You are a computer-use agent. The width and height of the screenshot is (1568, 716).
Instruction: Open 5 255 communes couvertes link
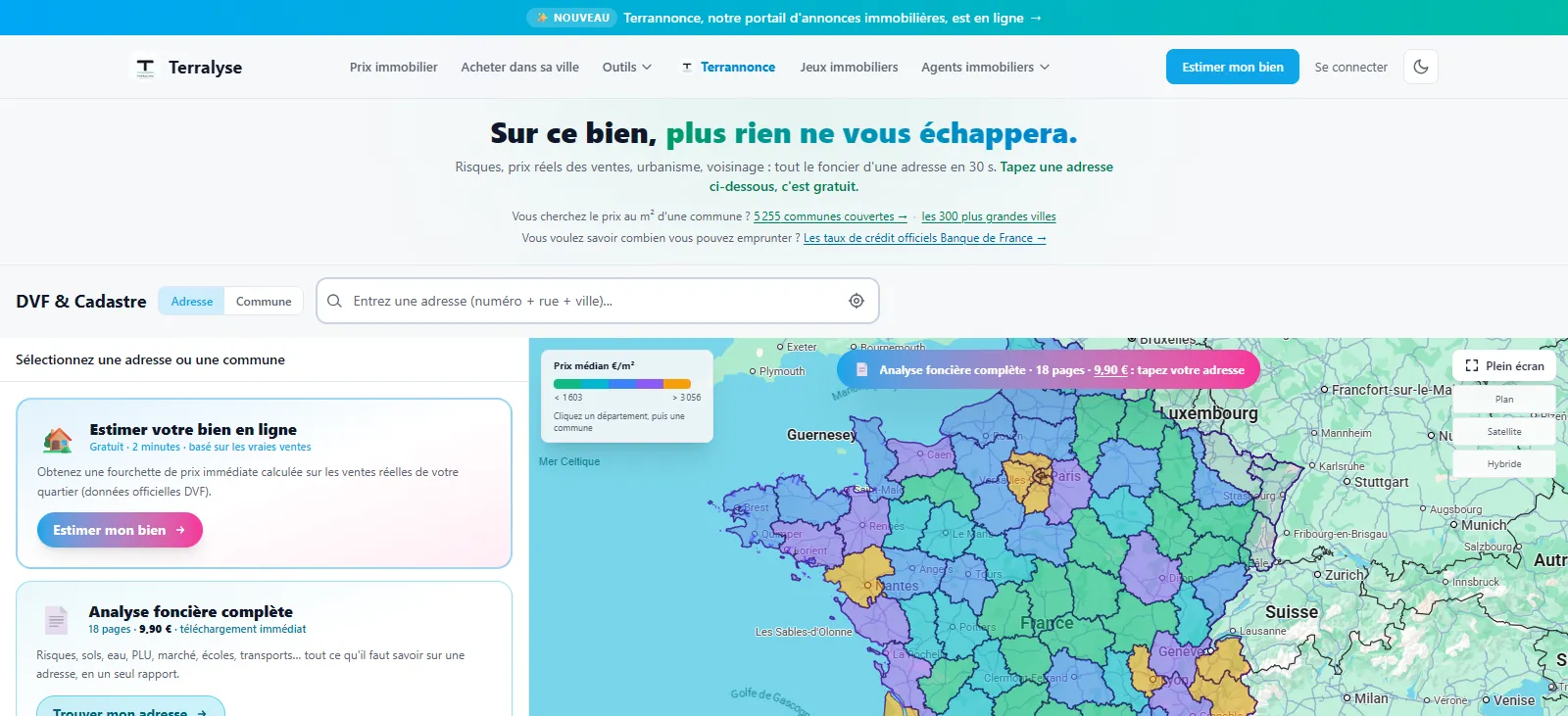[x=830, y=216]
